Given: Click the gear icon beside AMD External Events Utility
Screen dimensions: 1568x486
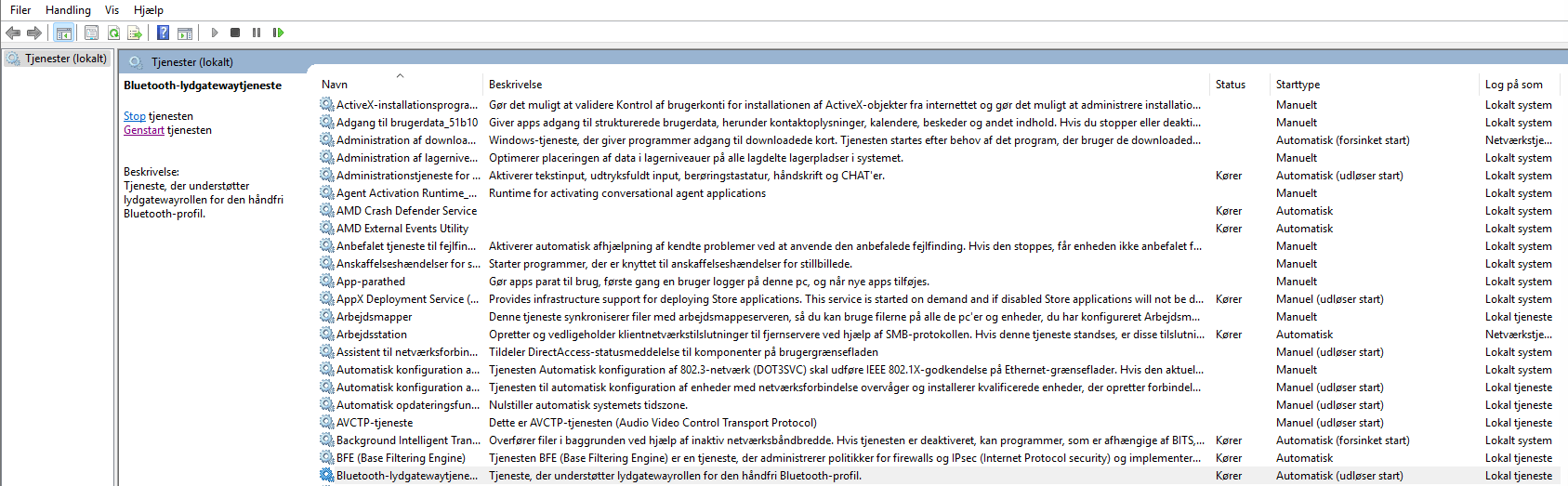Looking at the screenshot, I should [x=327, y=229].
